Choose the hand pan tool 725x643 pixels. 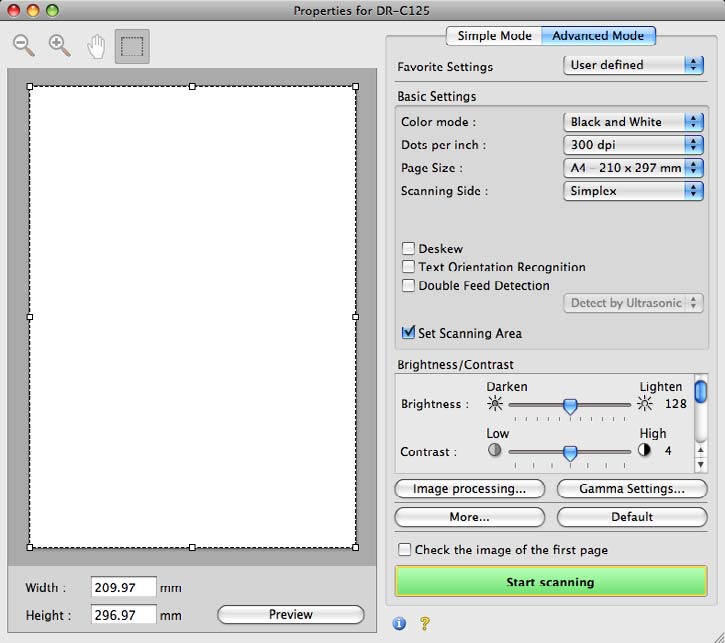pyautogui.click(x=96, y=47)
